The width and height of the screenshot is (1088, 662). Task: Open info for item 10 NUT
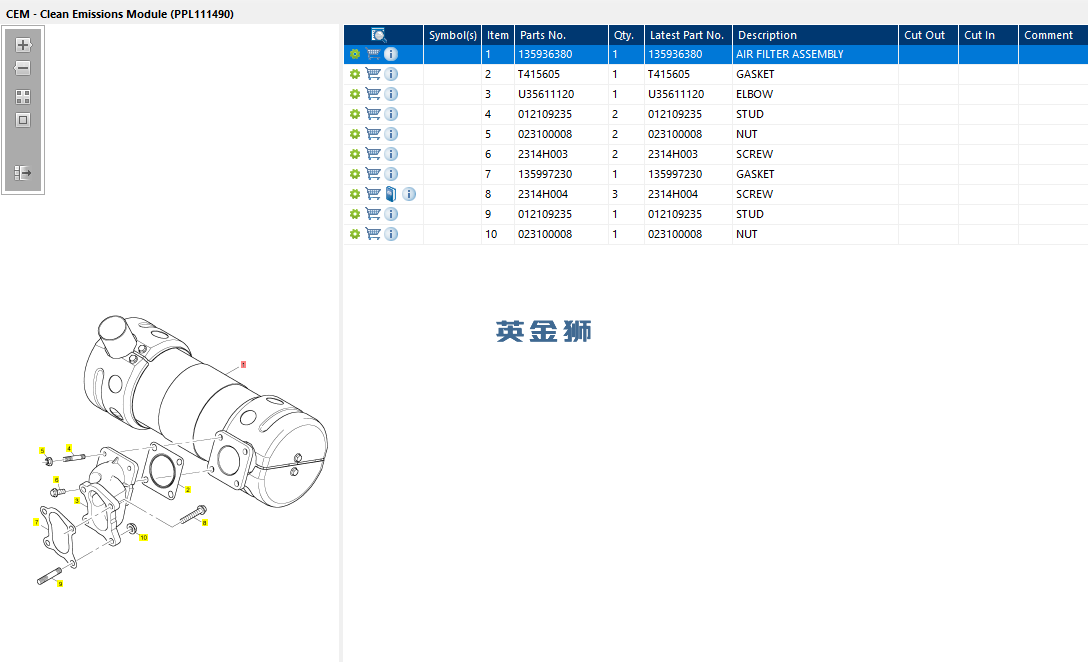(391, 235)
